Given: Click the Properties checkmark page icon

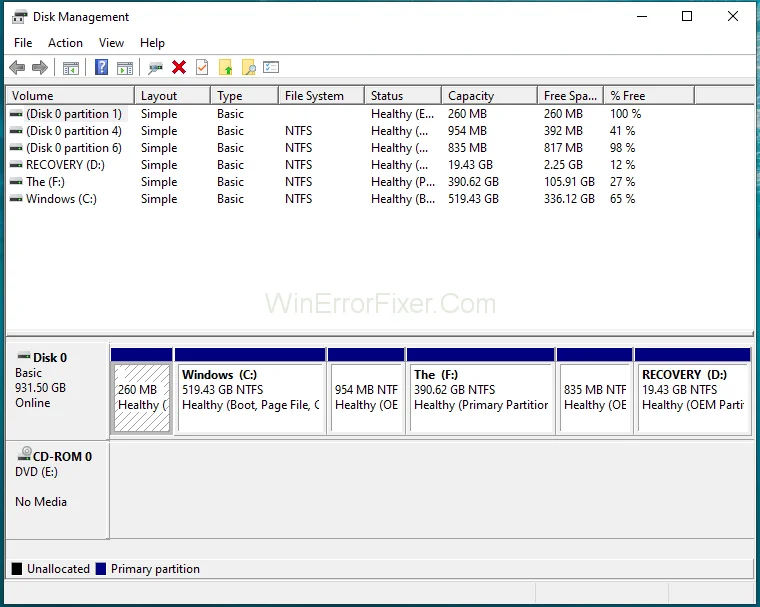Looking at the screenshot, I should (202, 67).
